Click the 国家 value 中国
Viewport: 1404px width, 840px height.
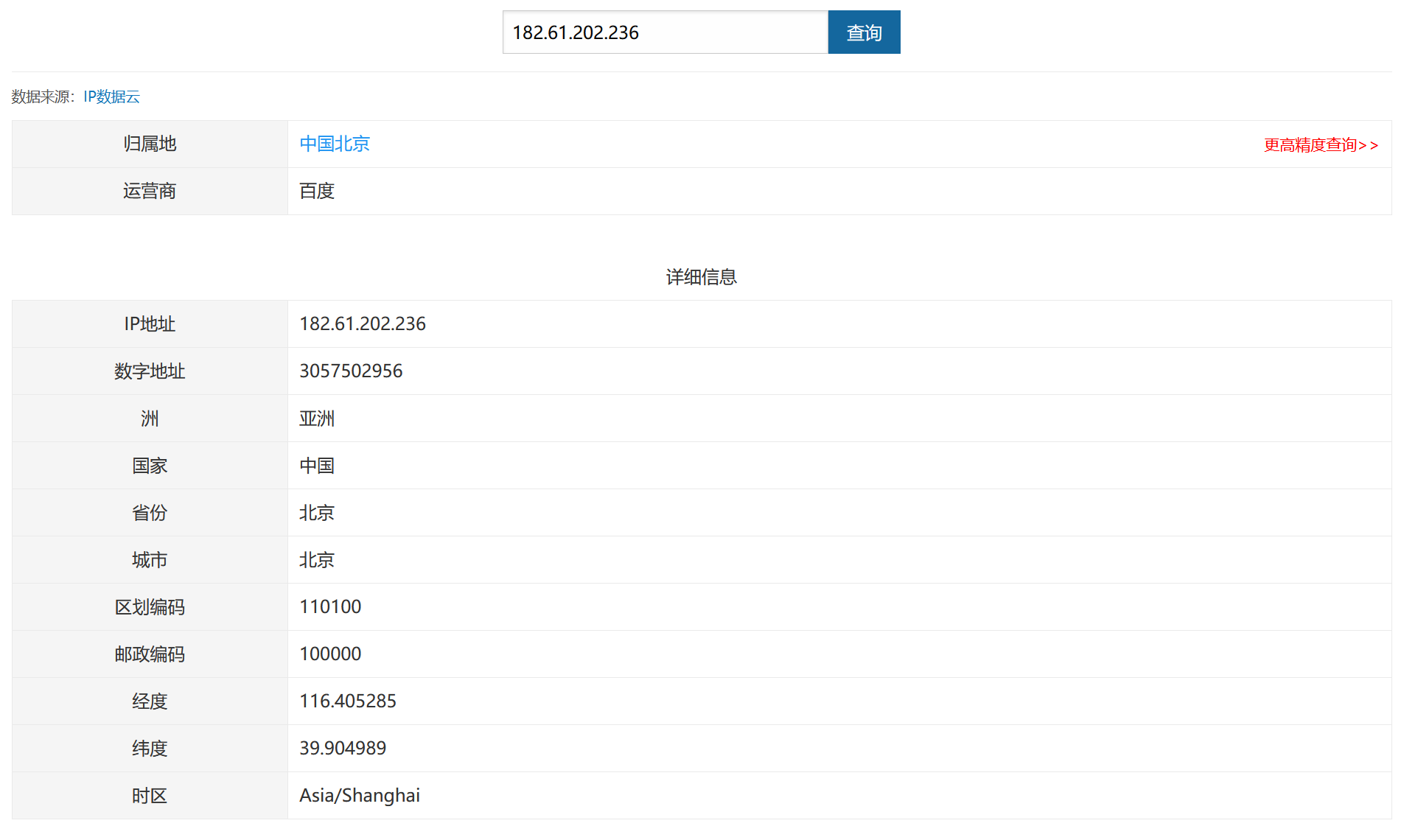coord(316,465)
